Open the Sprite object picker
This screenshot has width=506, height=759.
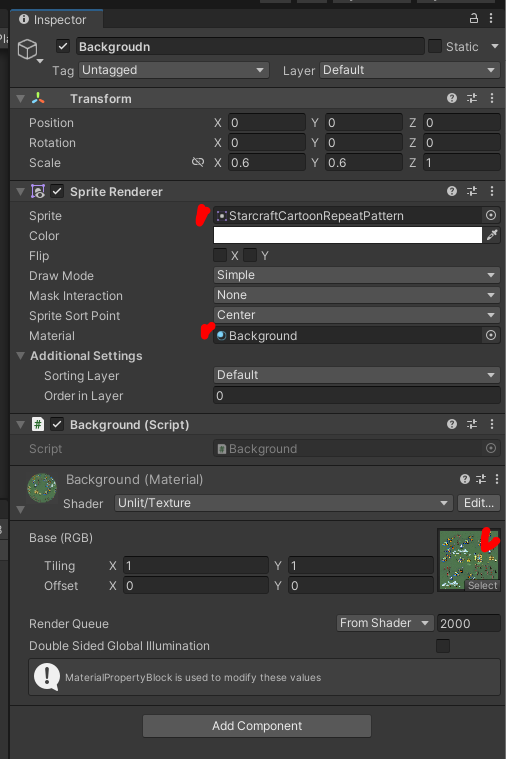[x=491, y=215]
